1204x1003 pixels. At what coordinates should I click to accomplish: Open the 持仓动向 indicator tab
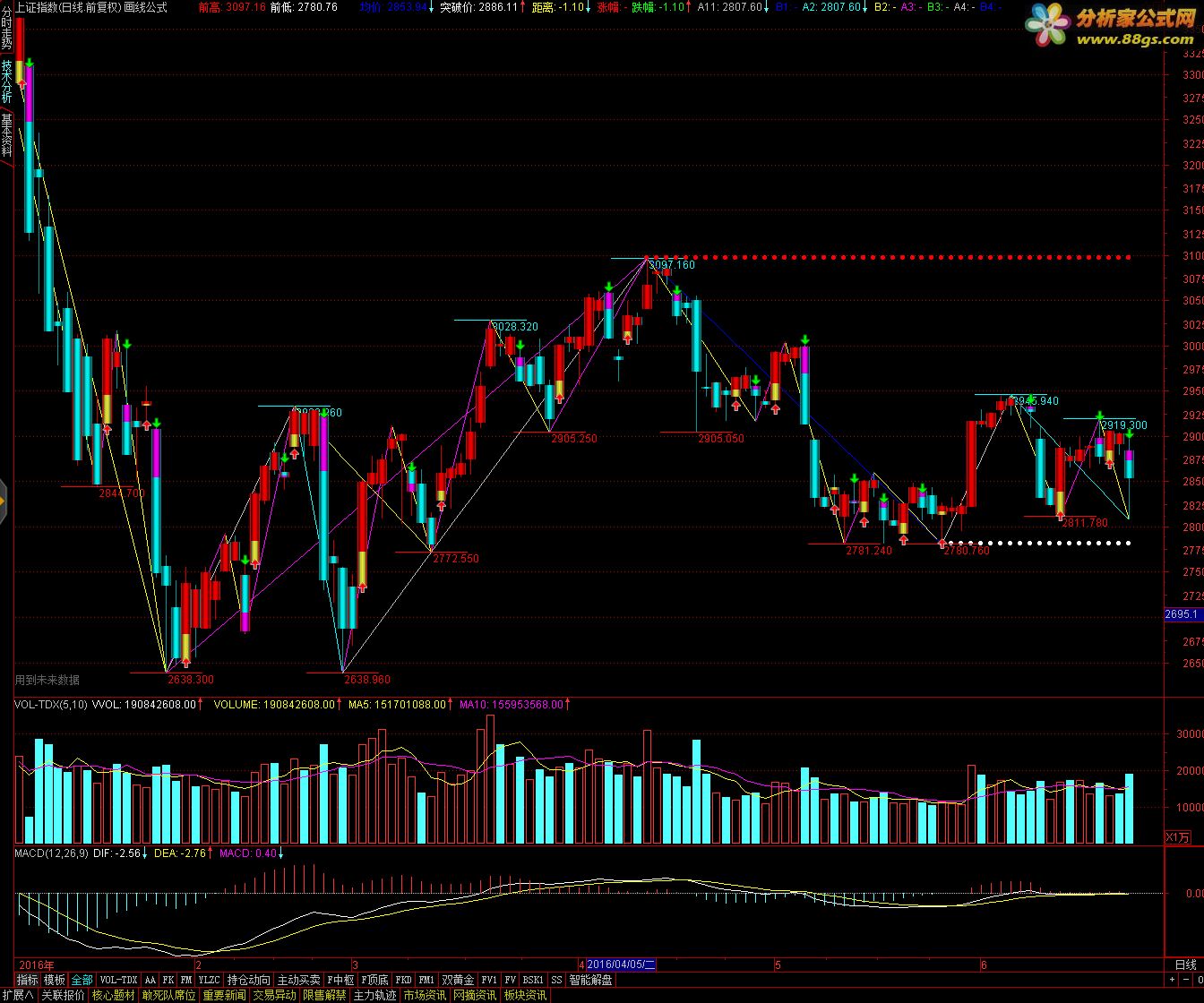pyautogui.click(x=248, y=981)
